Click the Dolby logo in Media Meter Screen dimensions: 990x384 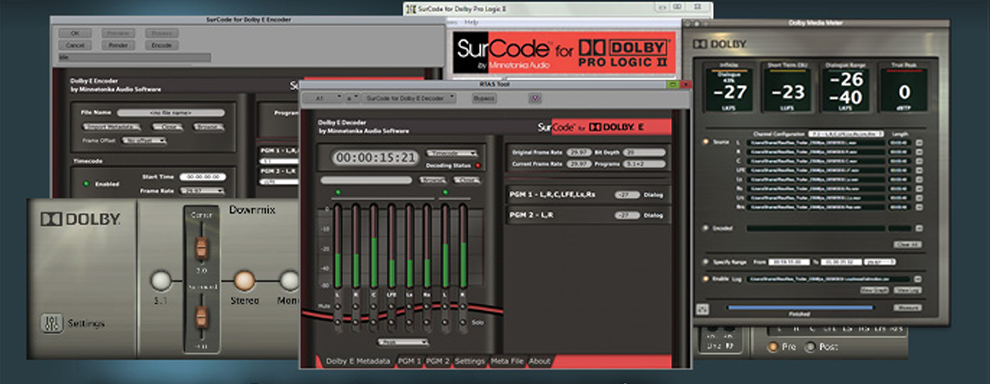(720, 44)
